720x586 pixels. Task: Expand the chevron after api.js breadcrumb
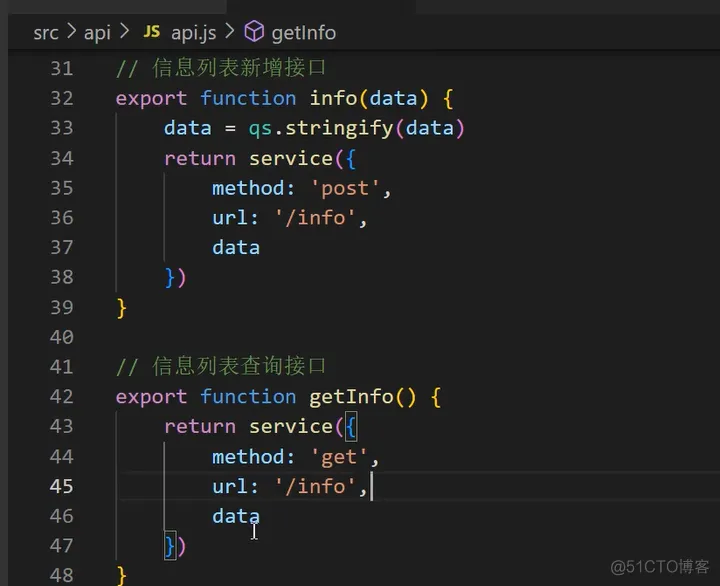(230, 31)
